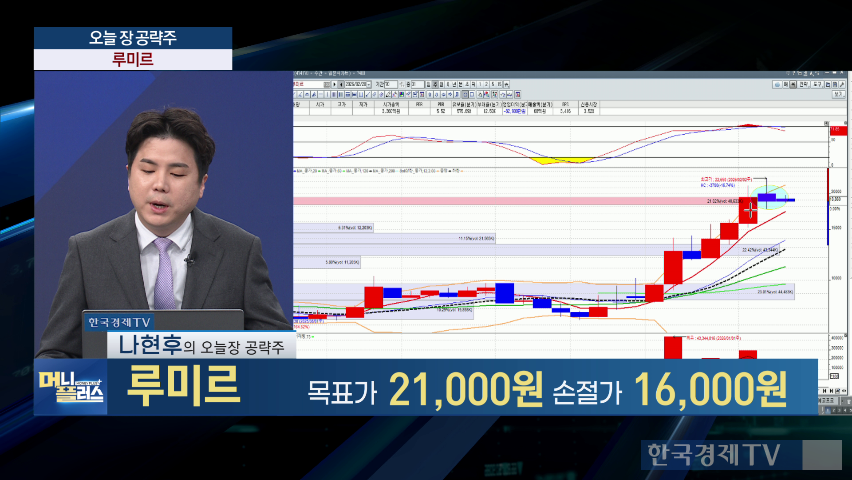Click the pink horizontal price band on the chart
This screenshot has height=480, width=852.
[500, 201]
